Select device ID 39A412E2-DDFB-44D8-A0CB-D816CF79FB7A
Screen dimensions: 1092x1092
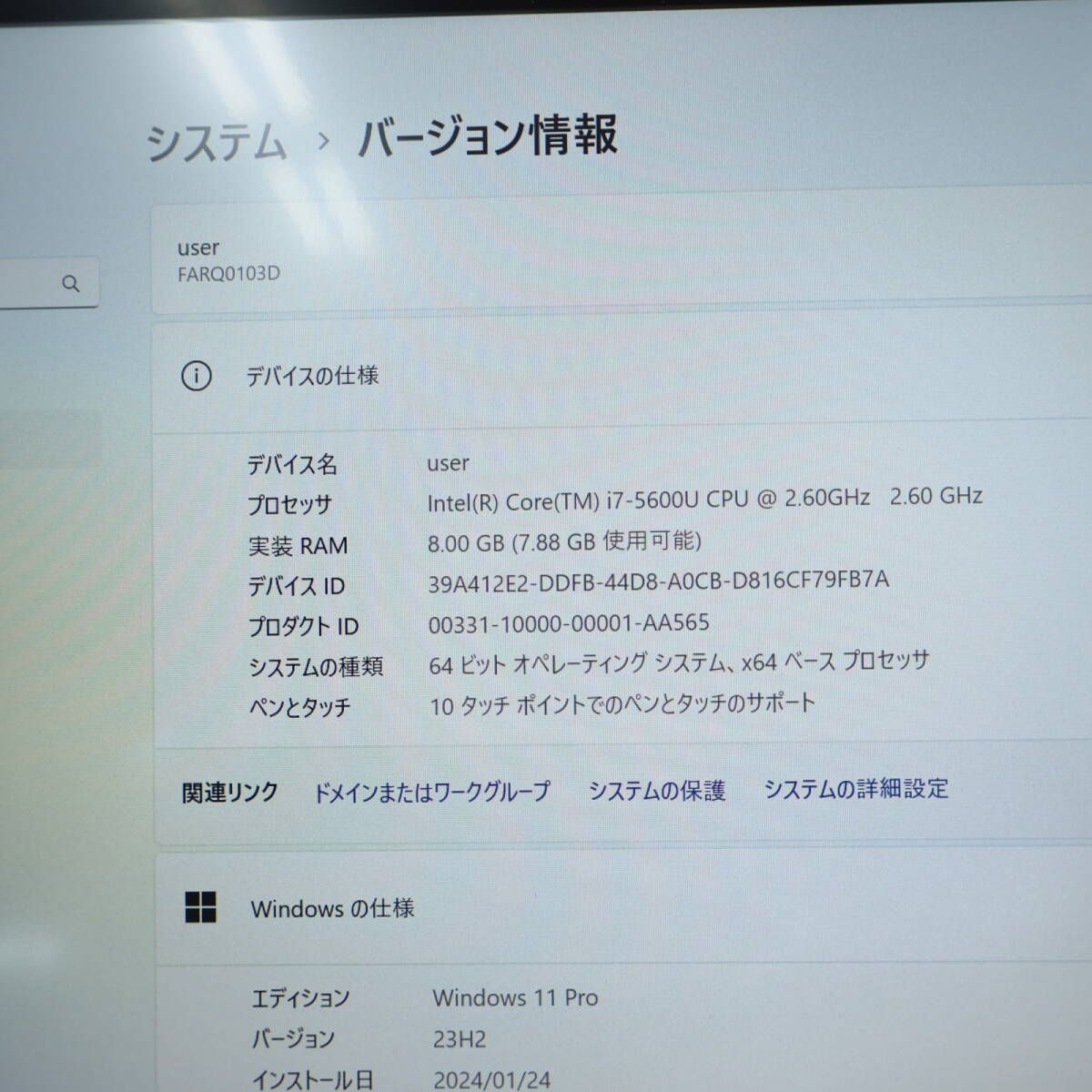pyautogui.click(x=658, y=581)
